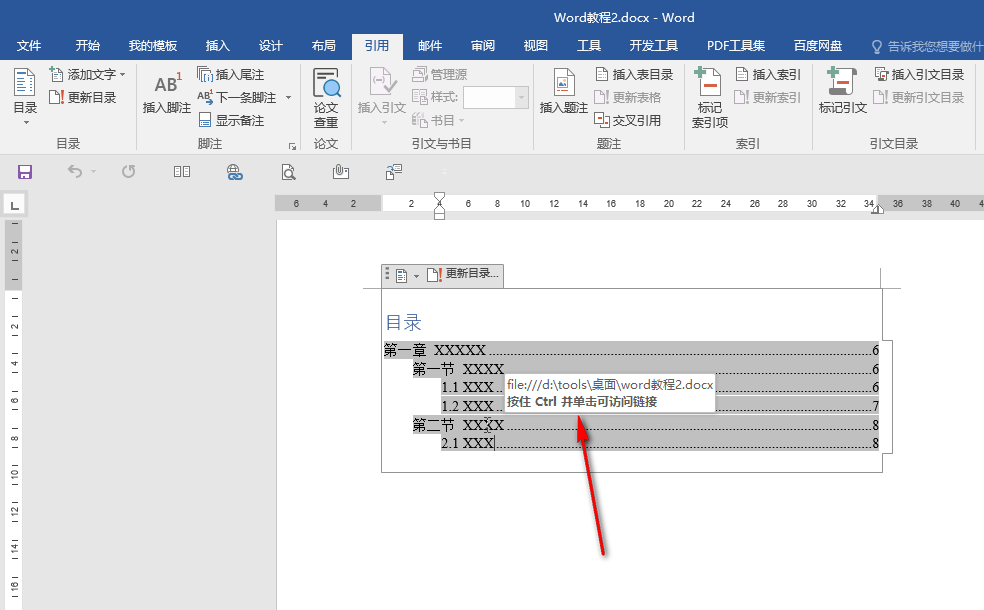984x610 pixels.
Task: Click the right indent marker on ruler
Action: pos(877,209)
